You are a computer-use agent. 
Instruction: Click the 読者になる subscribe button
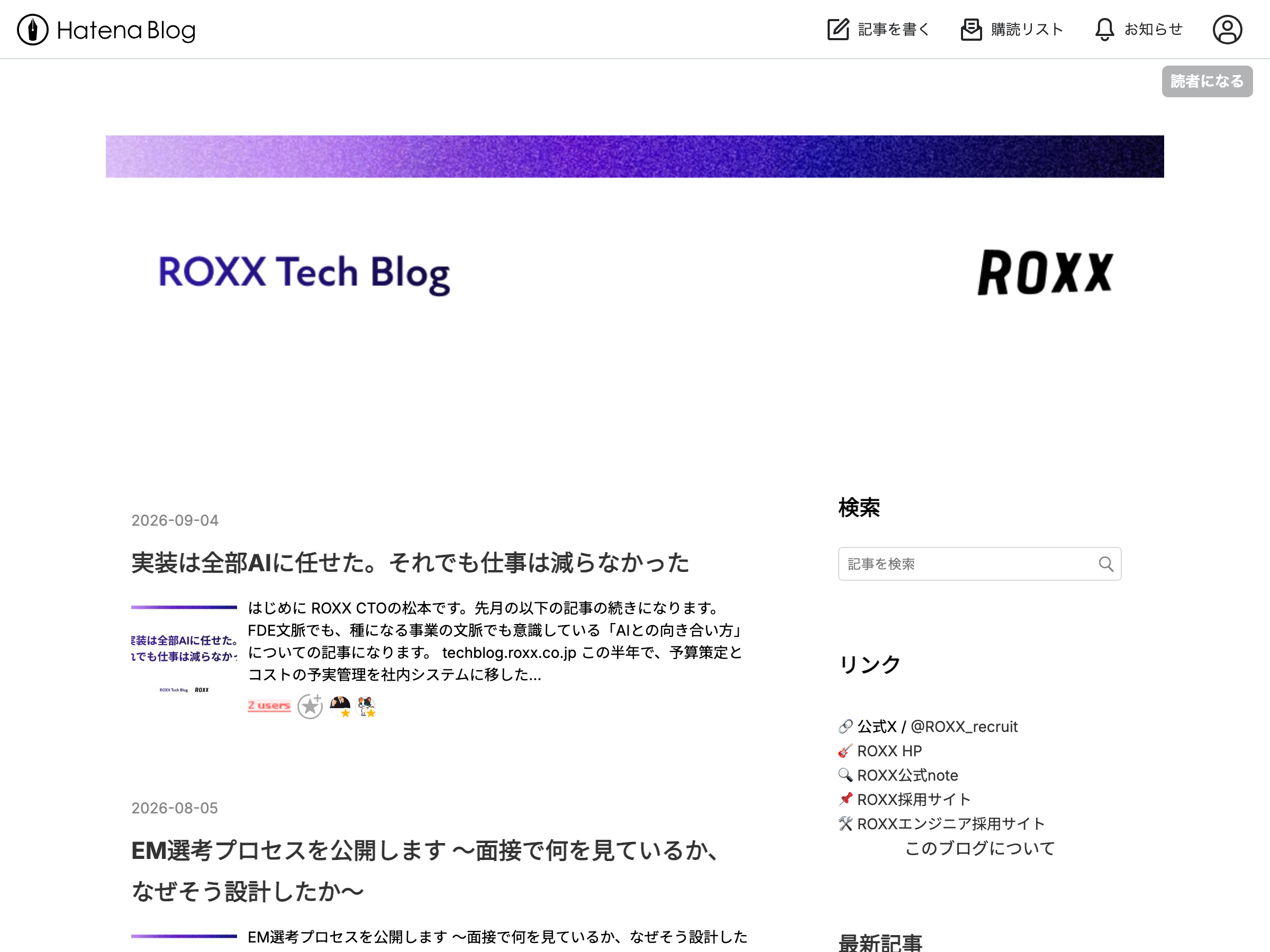(x=1207, y=81)
